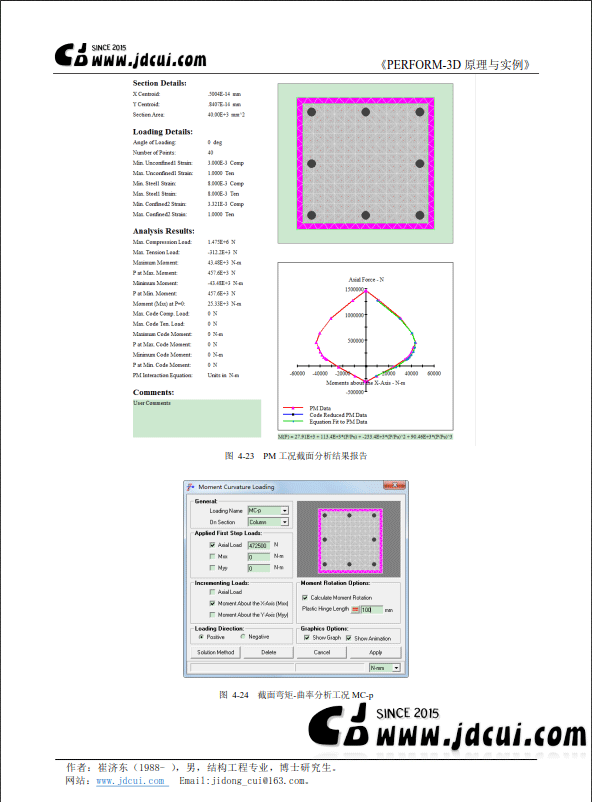Toggle Applied First Step Axial Load checkbox

(x=212, y=545)
